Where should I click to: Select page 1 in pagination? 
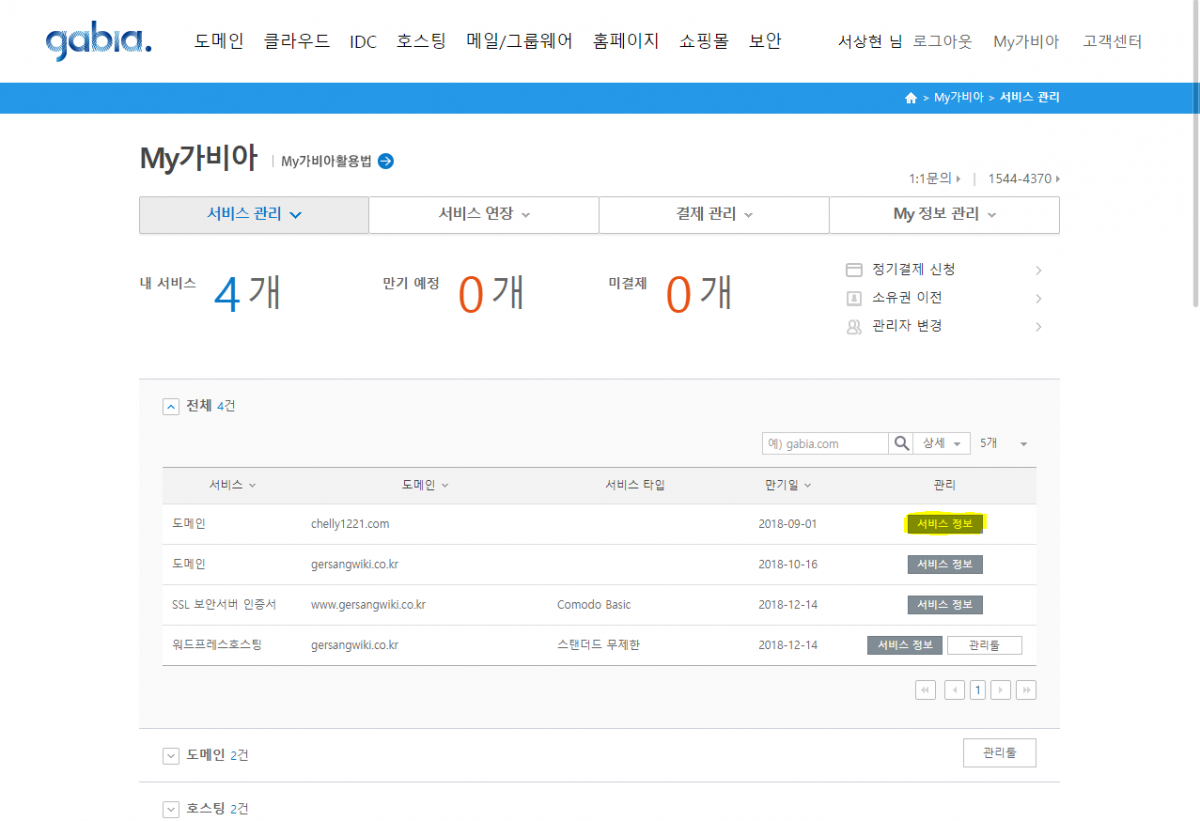(977, 690)
